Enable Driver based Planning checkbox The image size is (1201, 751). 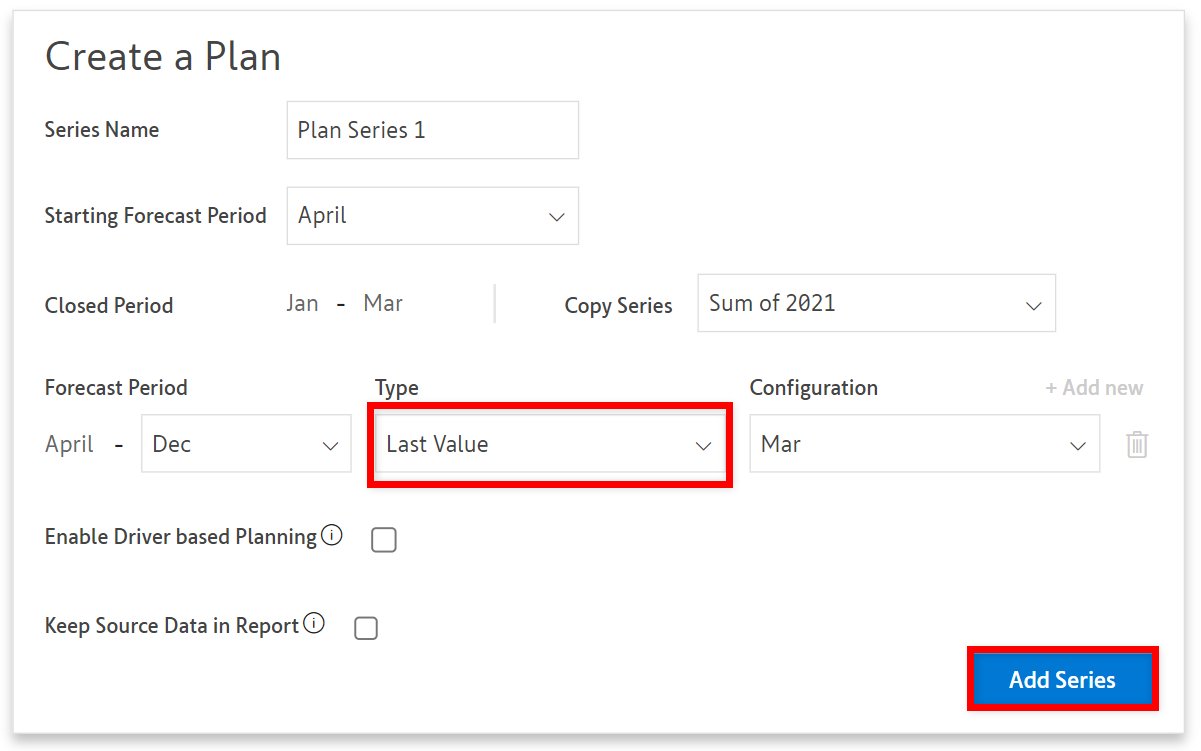(384, 540)
